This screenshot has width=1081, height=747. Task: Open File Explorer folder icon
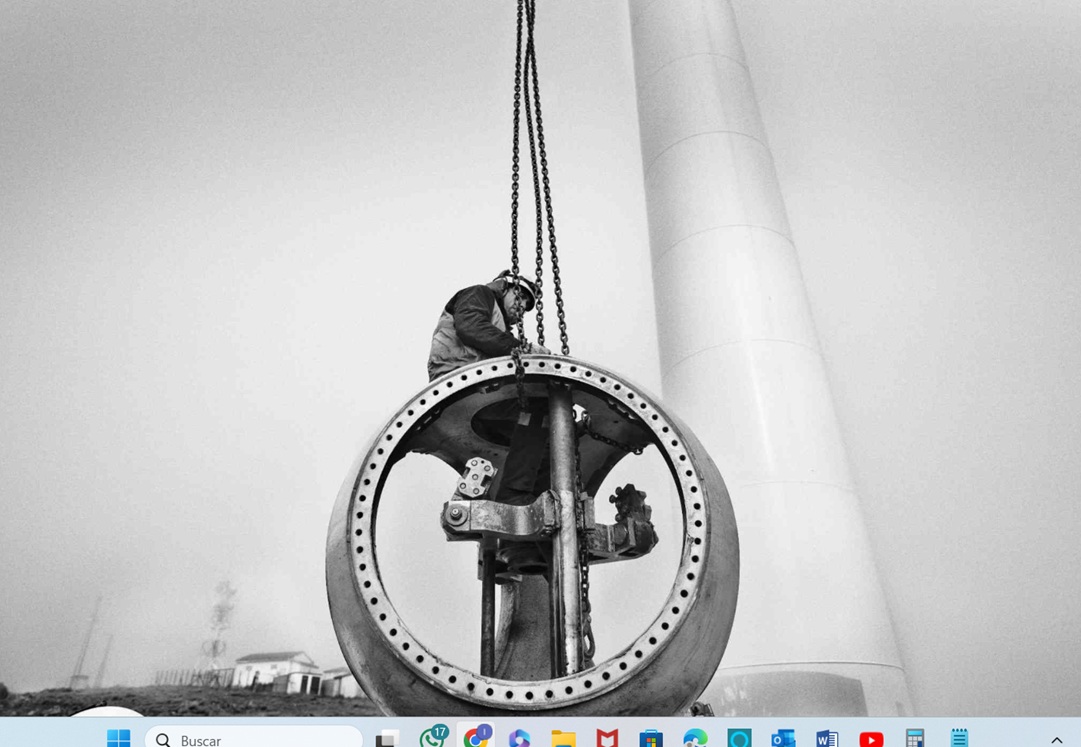point(563,739)
